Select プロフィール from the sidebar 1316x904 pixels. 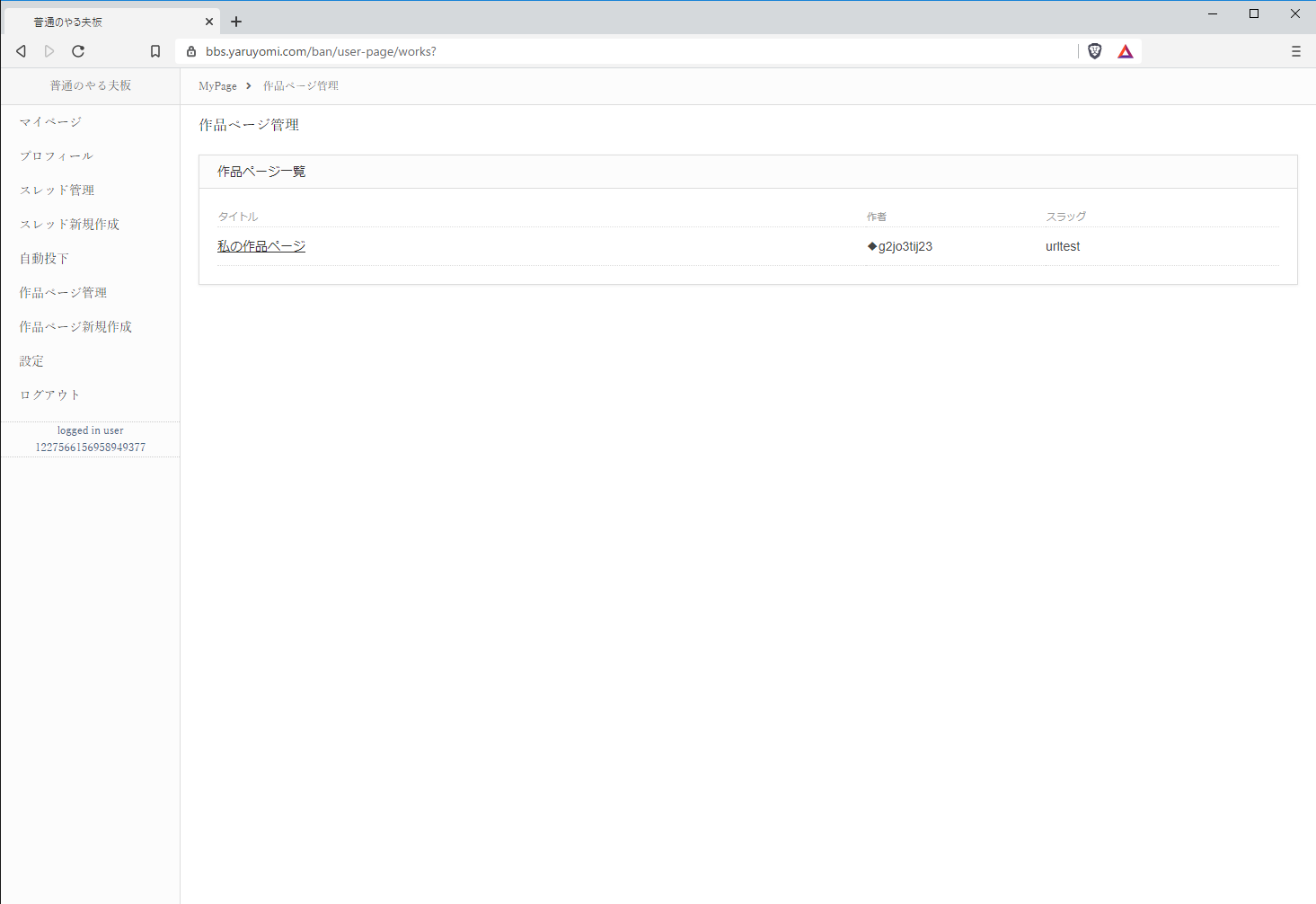(x=57, y=155)
